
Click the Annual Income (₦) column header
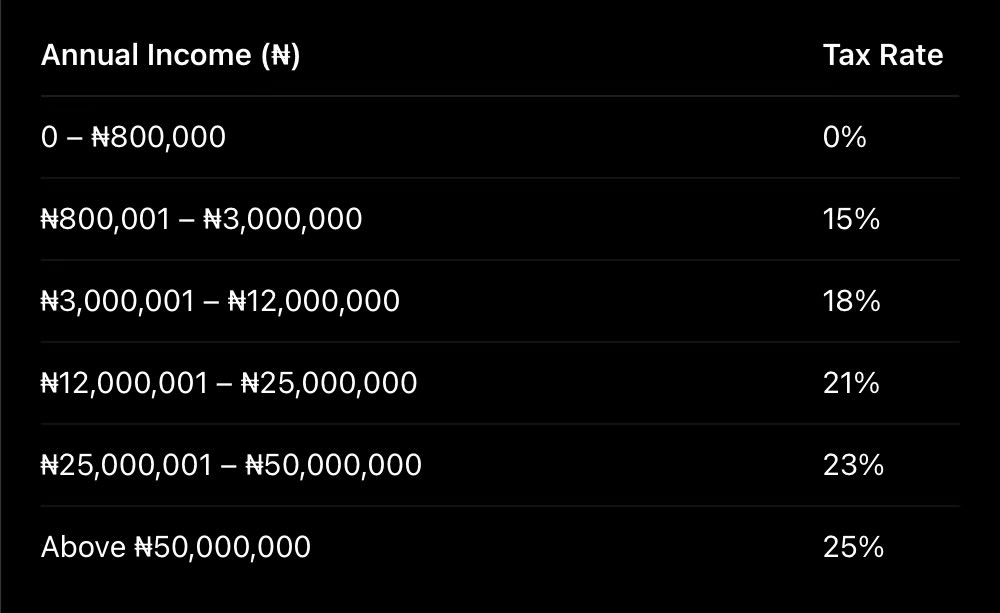pos(170,55)
